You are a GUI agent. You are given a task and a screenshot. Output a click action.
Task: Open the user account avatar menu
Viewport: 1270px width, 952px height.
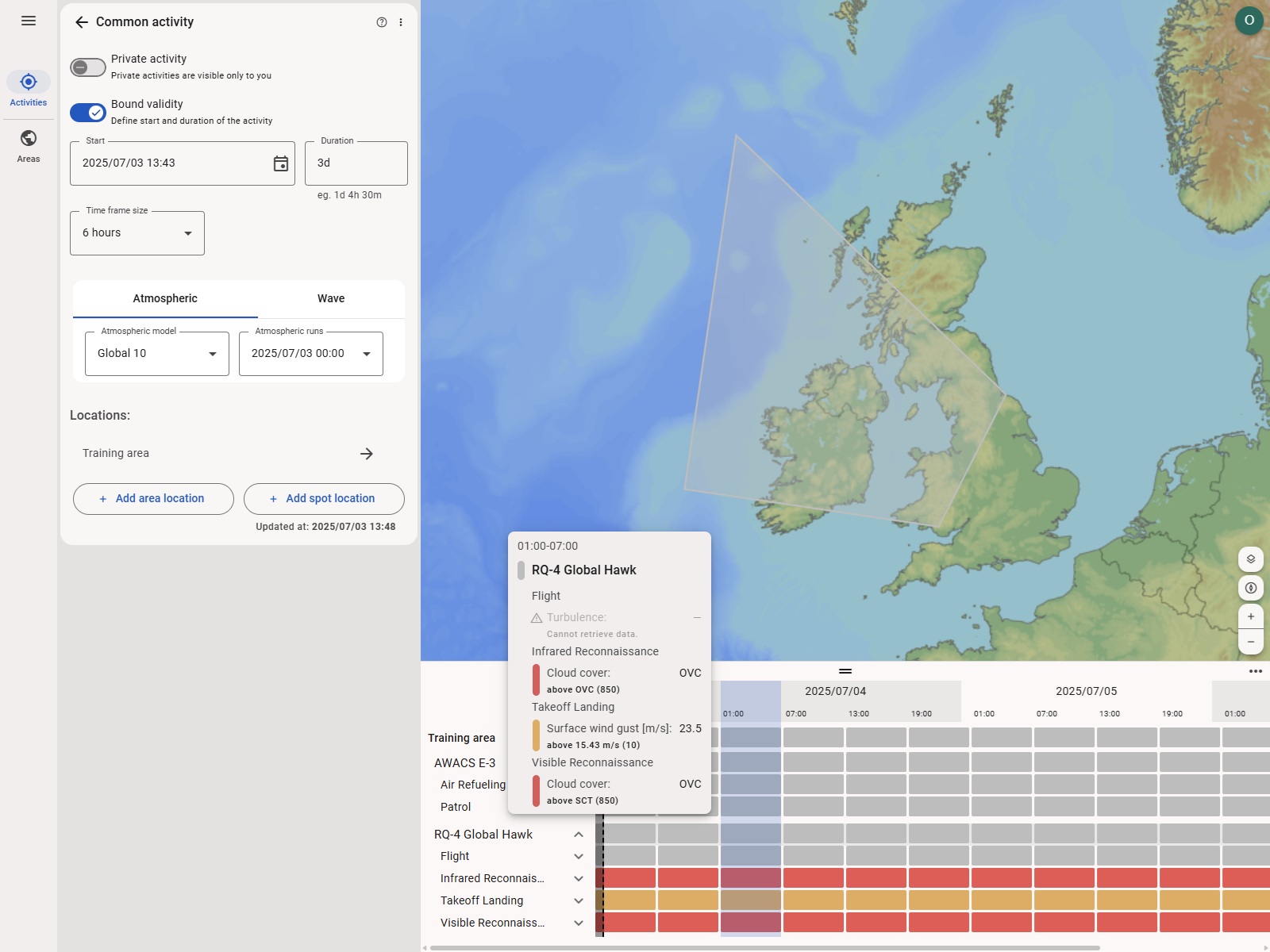(x=1249, y=21)
